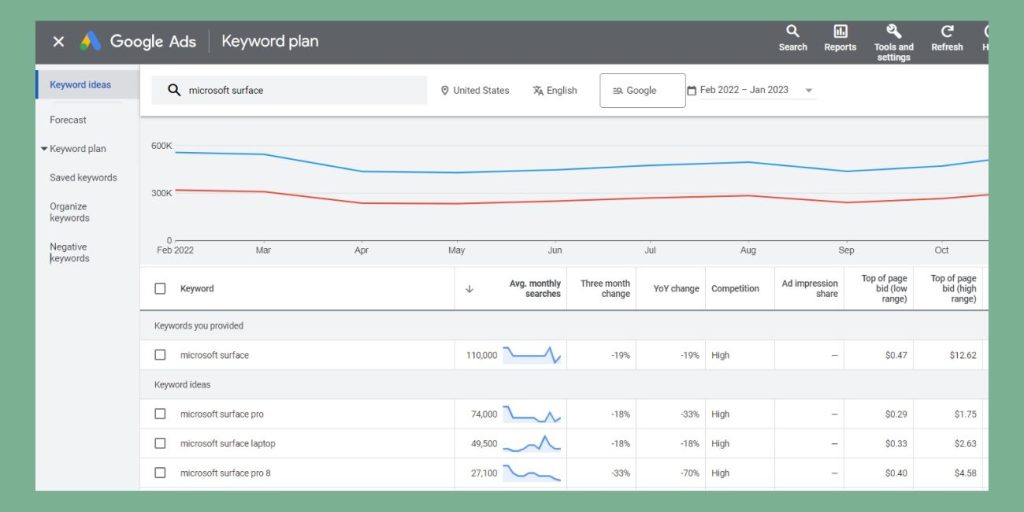This screenshot has width=1024, height=512.
Task: Collapse the Keyword plan sidebar section
Action: (44, 149)
